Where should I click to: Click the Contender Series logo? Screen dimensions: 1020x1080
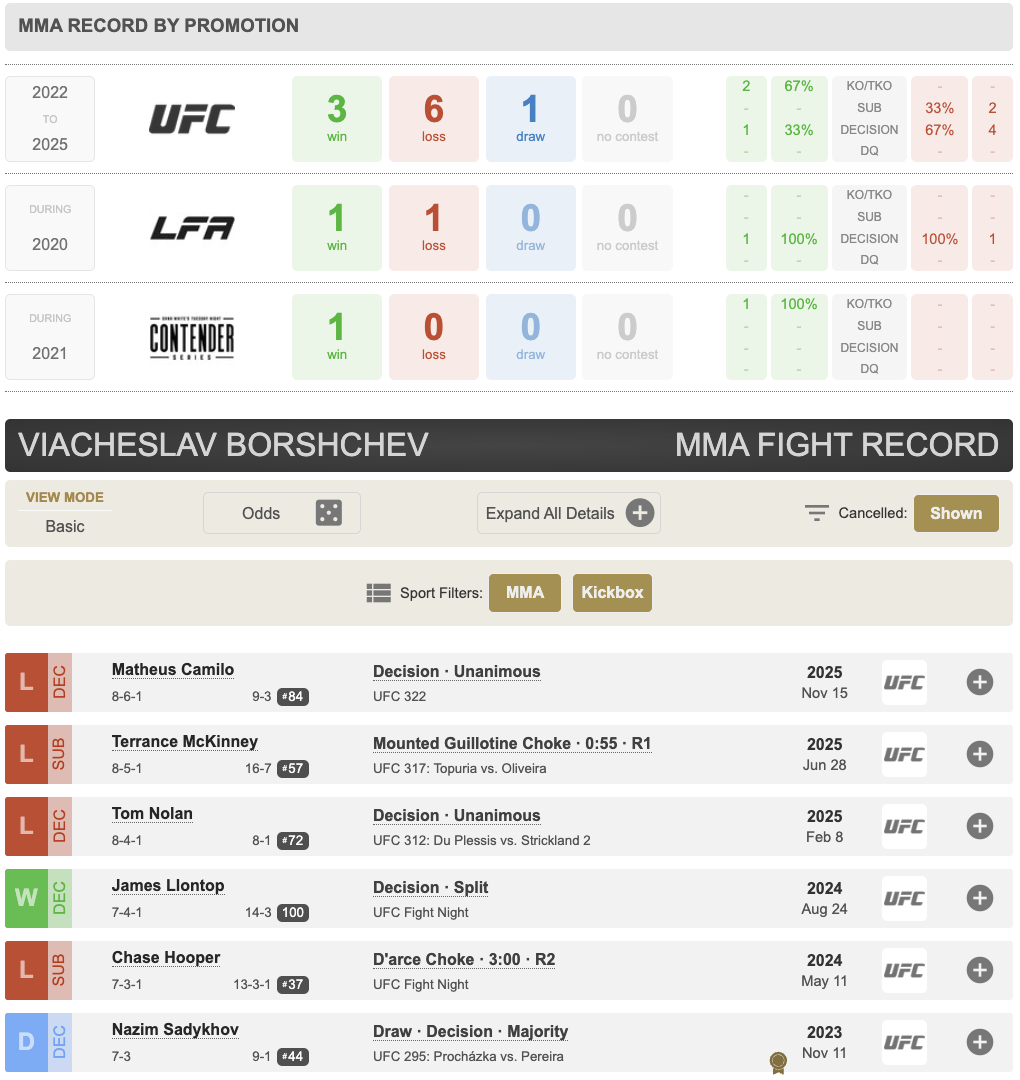pos(192,337)
